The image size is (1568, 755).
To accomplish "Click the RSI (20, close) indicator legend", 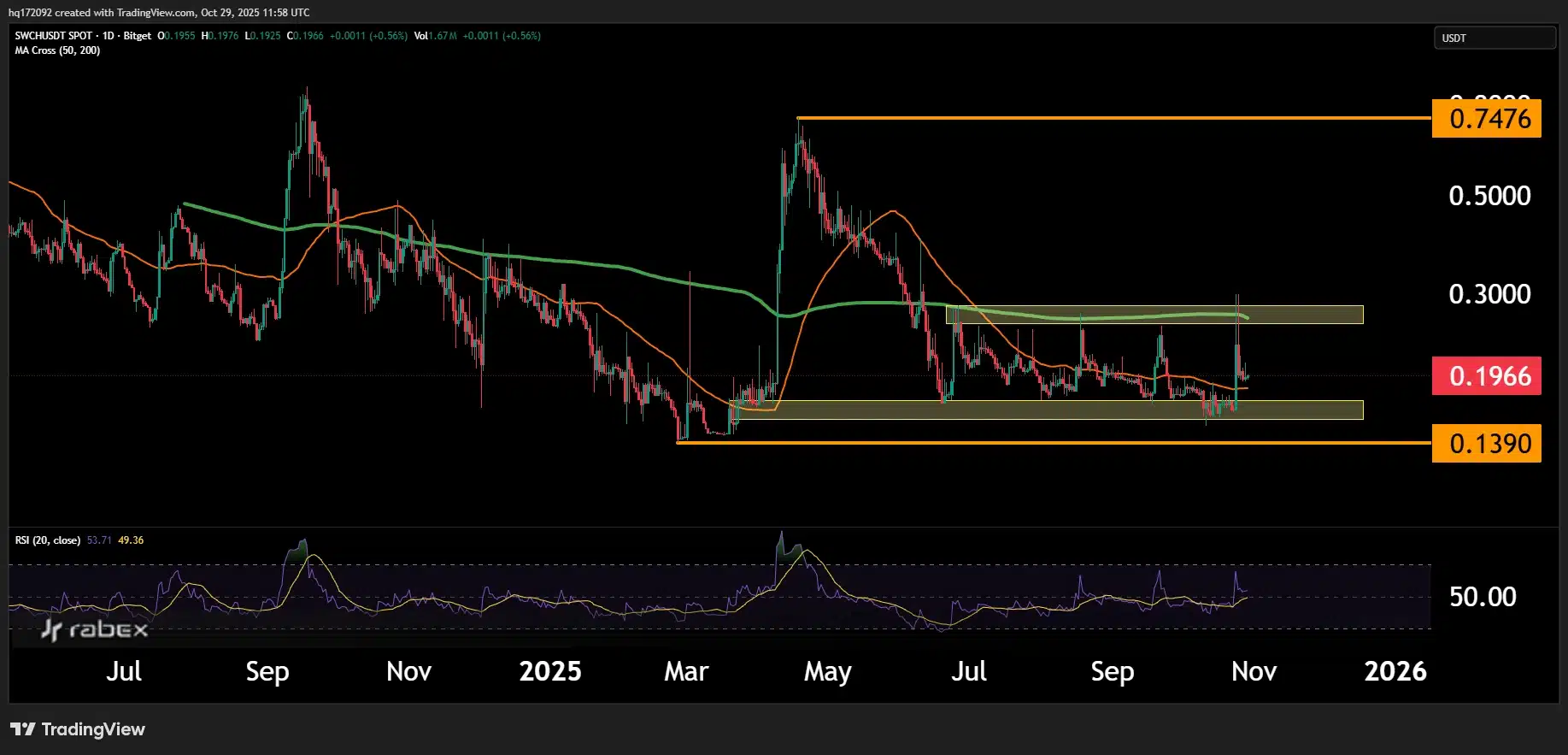I will point(48,540).
